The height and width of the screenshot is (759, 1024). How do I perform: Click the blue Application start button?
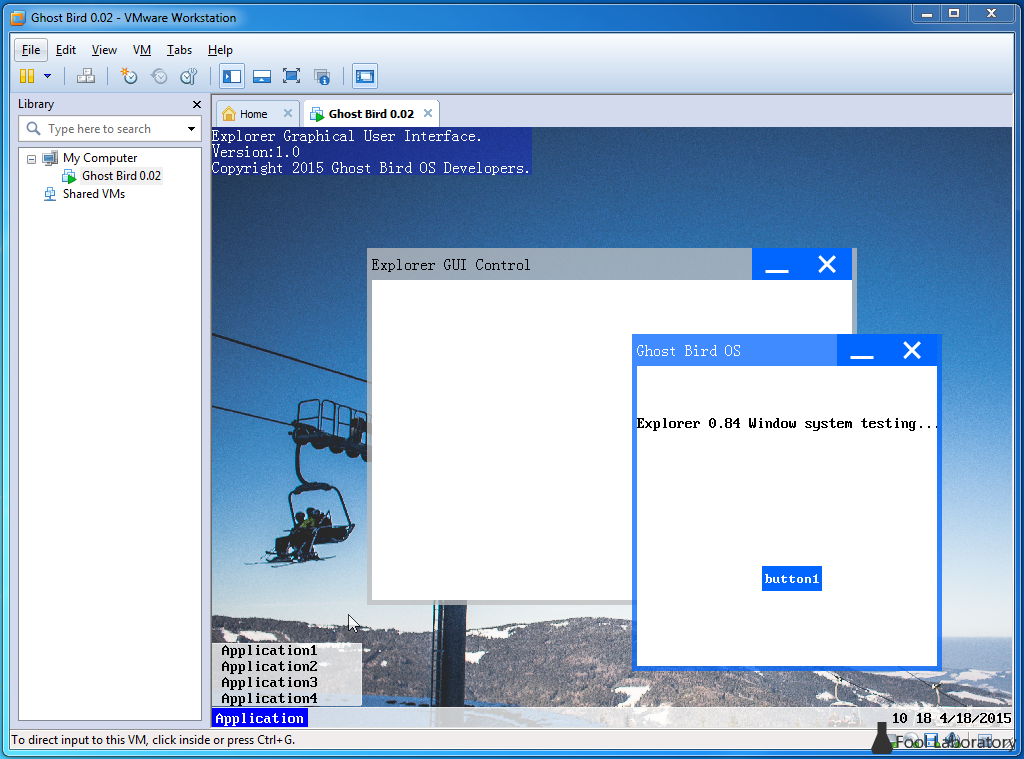coord(259,719)
